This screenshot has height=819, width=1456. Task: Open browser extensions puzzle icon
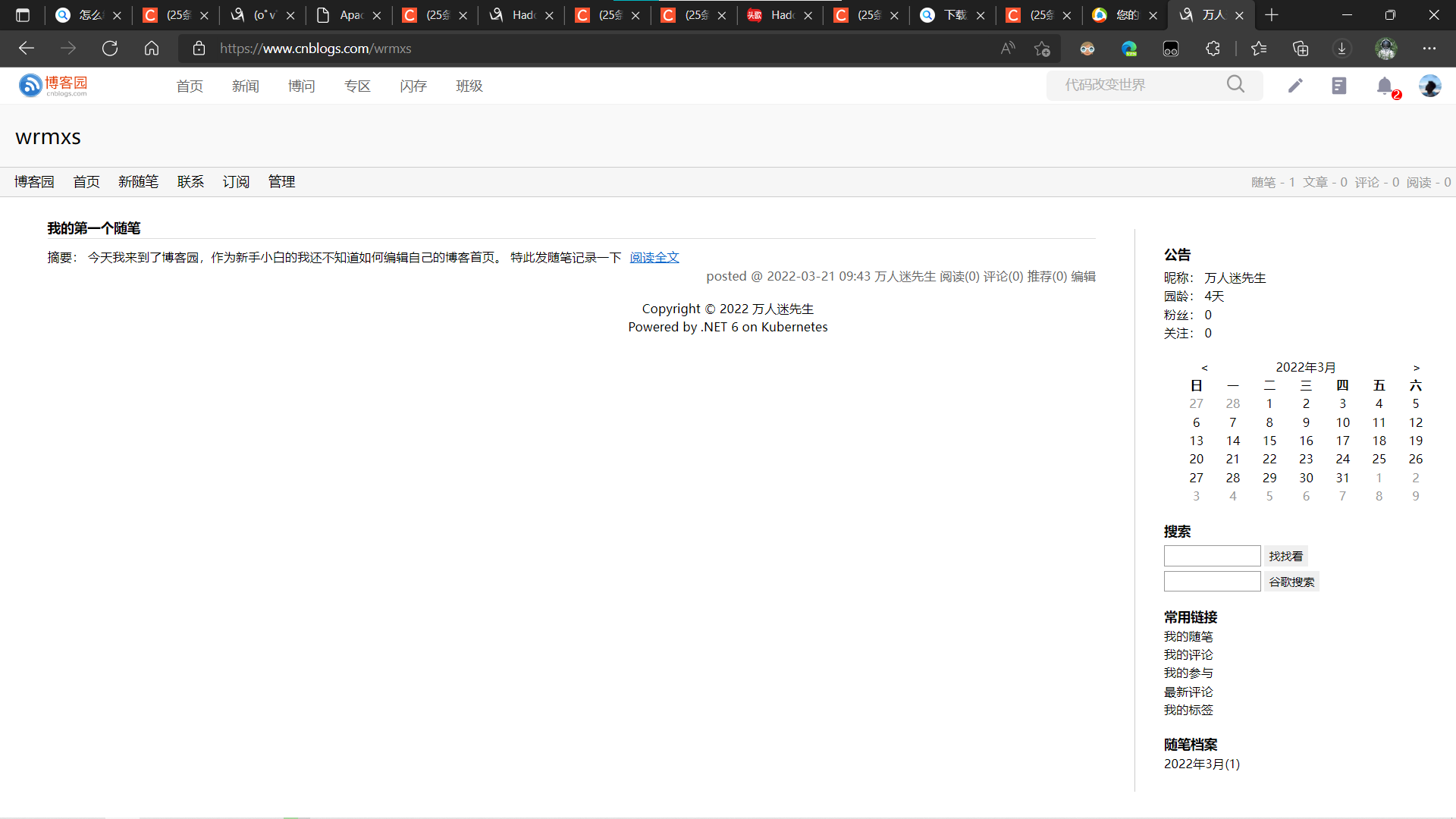(1213, 49)
